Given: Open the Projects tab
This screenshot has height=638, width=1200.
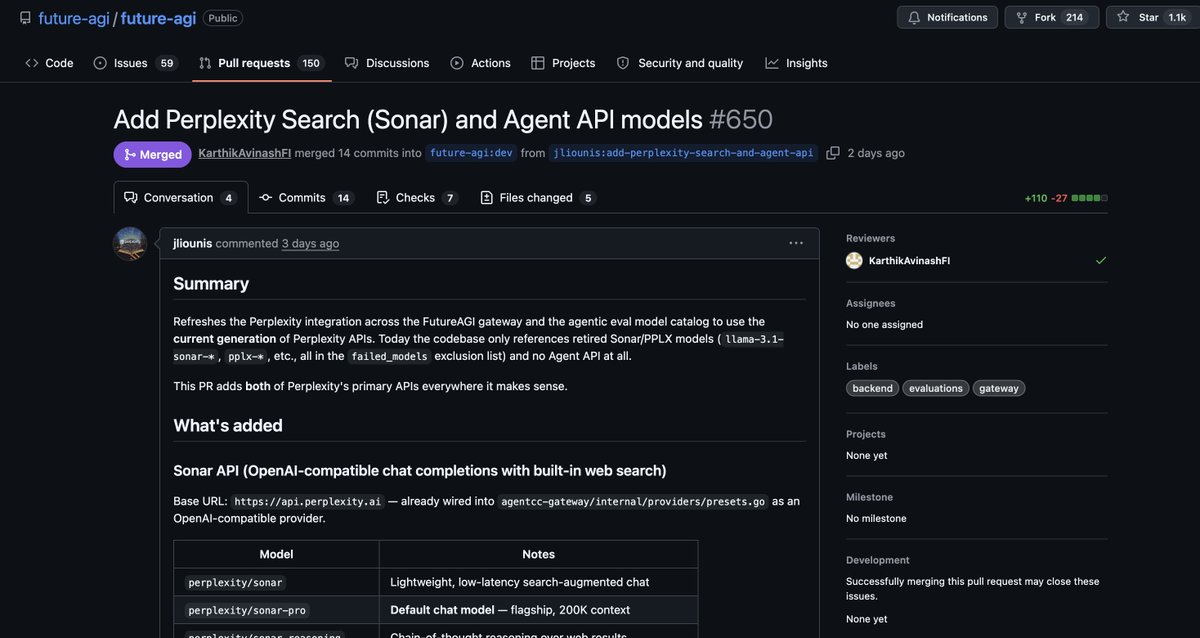Looking at the screenshot, I should (x=563, y=63).
